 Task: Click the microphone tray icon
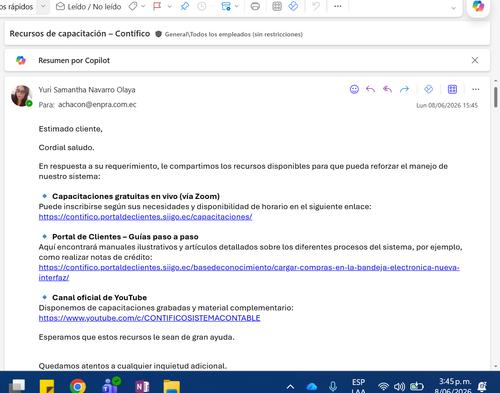coord(333,387)
